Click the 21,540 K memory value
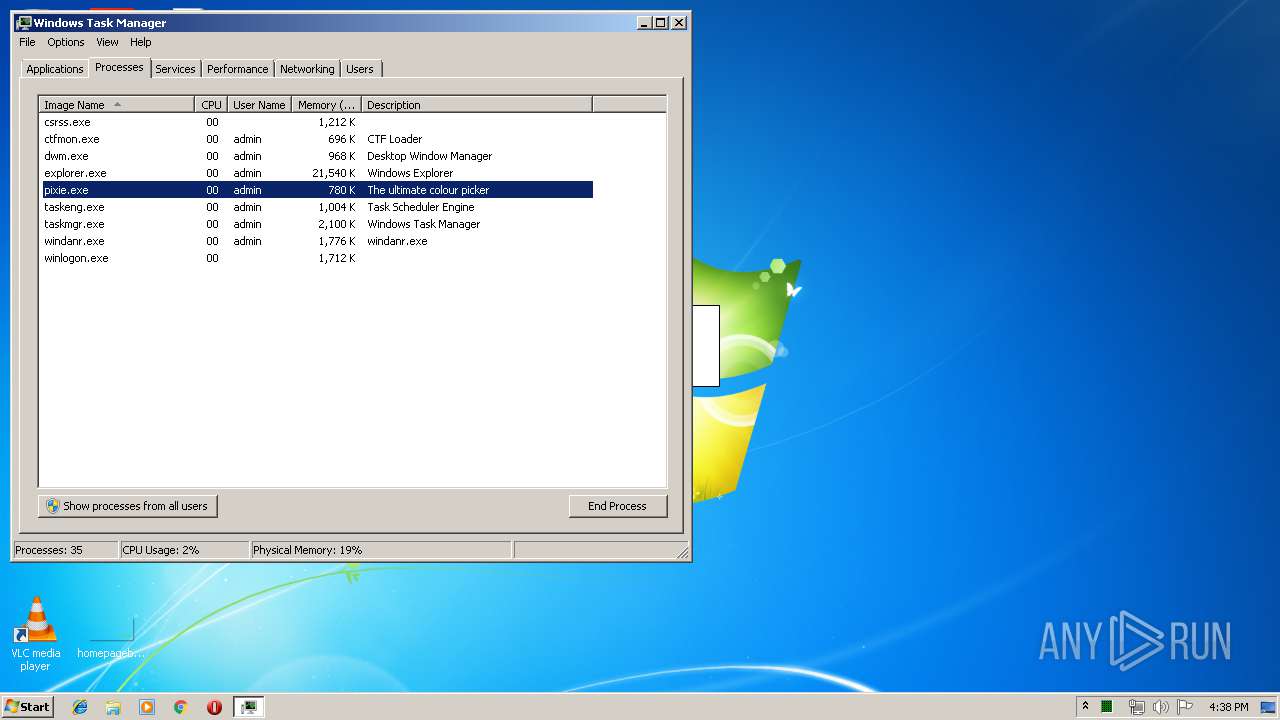Image resolution: width=1280 pixels, height=720 pixels. [333, 173]
